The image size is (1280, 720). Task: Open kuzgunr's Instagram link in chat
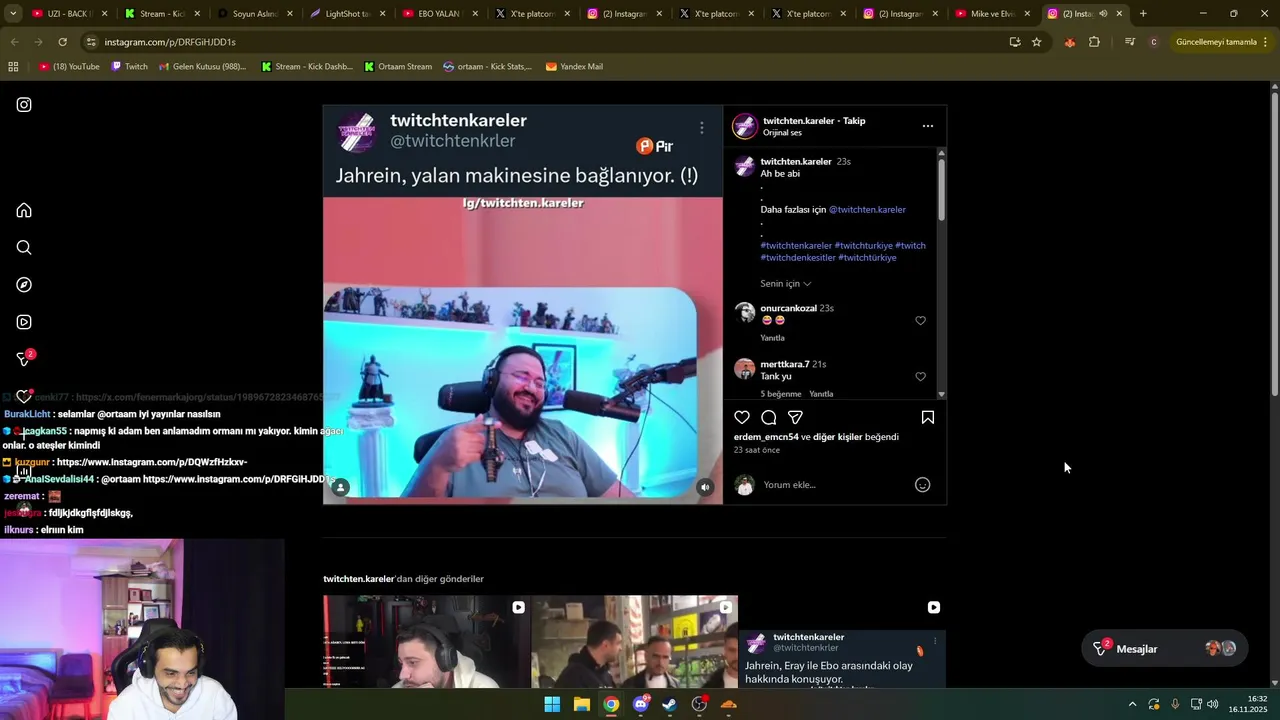point(152,463)
